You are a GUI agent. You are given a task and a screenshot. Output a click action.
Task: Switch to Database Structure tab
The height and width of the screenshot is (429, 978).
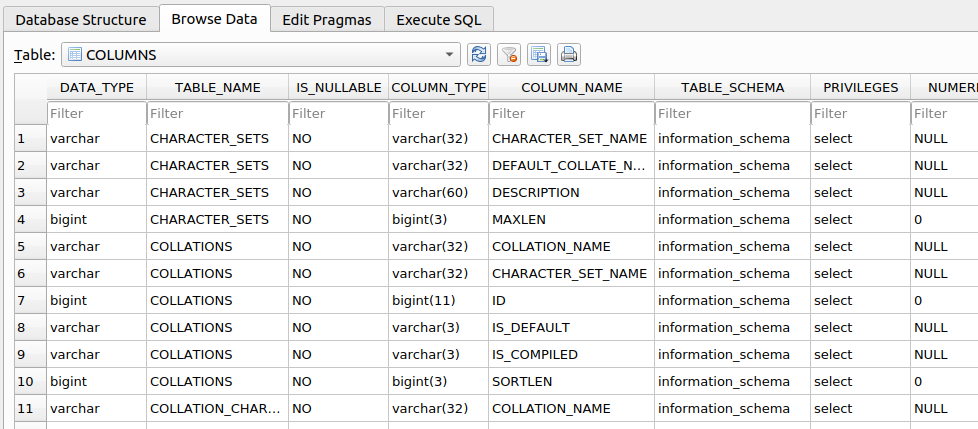pos(80,19)
